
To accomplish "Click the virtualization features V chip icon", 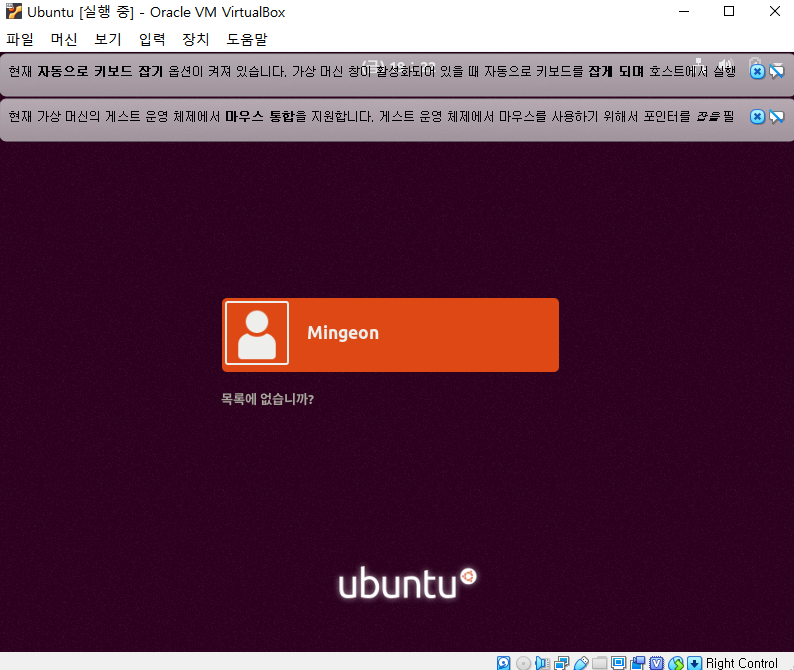I will [x=656, y=662].
